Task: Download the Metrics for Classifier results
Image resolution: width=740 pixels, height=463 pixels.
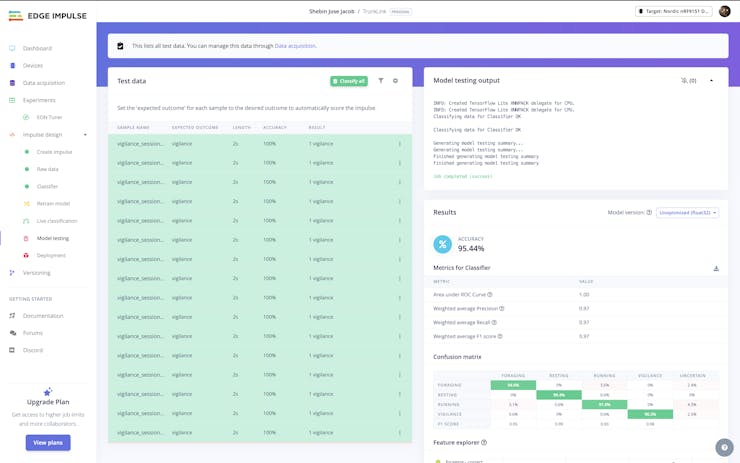Action: (x=716, y=268)
